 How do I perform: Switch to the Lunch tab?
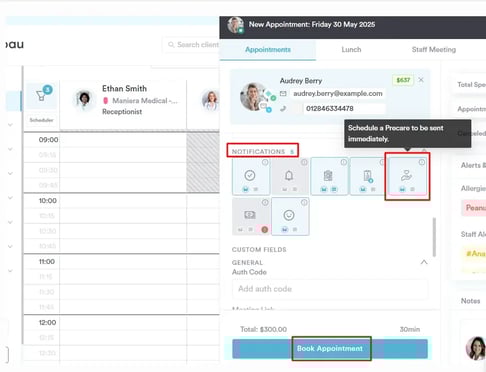351,50
